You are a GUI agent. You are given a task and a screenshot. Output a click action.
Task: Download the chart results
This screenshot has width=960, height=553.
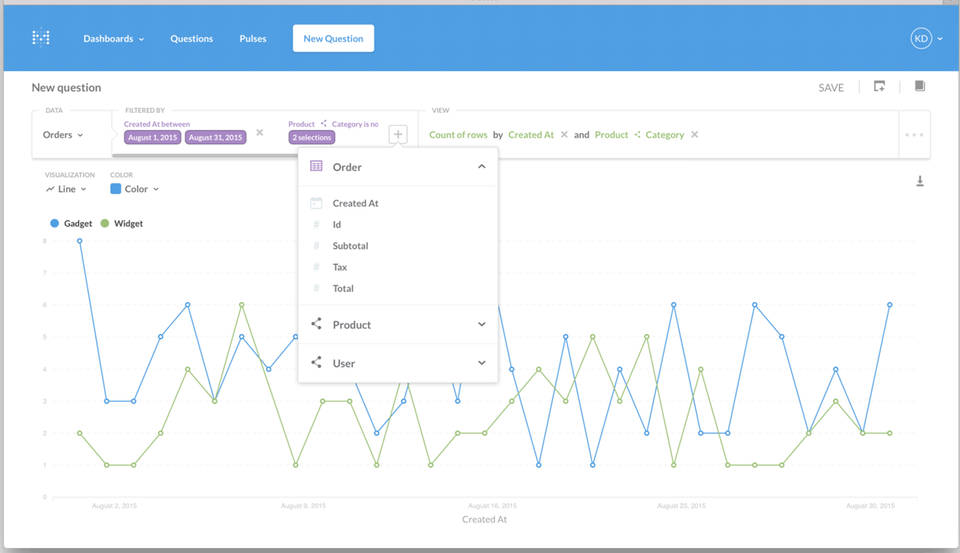[920, 181]
